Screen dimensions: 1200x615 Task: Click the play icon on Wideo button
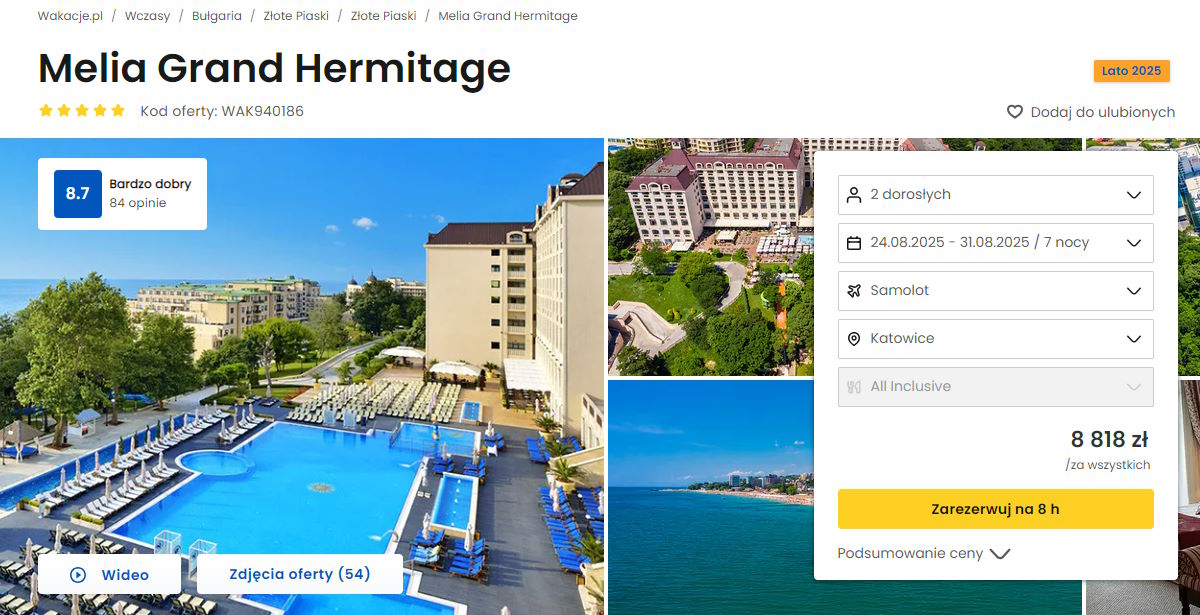point(78,575)
